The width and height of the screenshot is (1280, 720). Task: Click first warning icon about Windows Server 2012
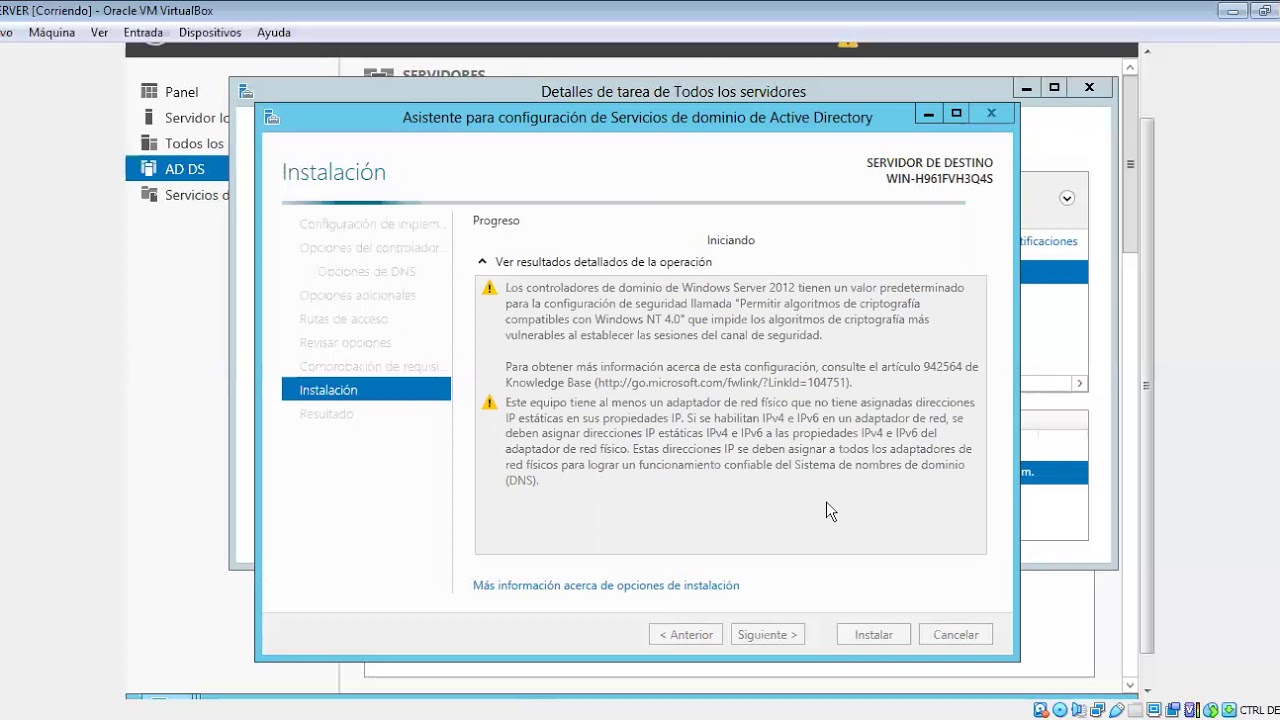pos(489,288)
